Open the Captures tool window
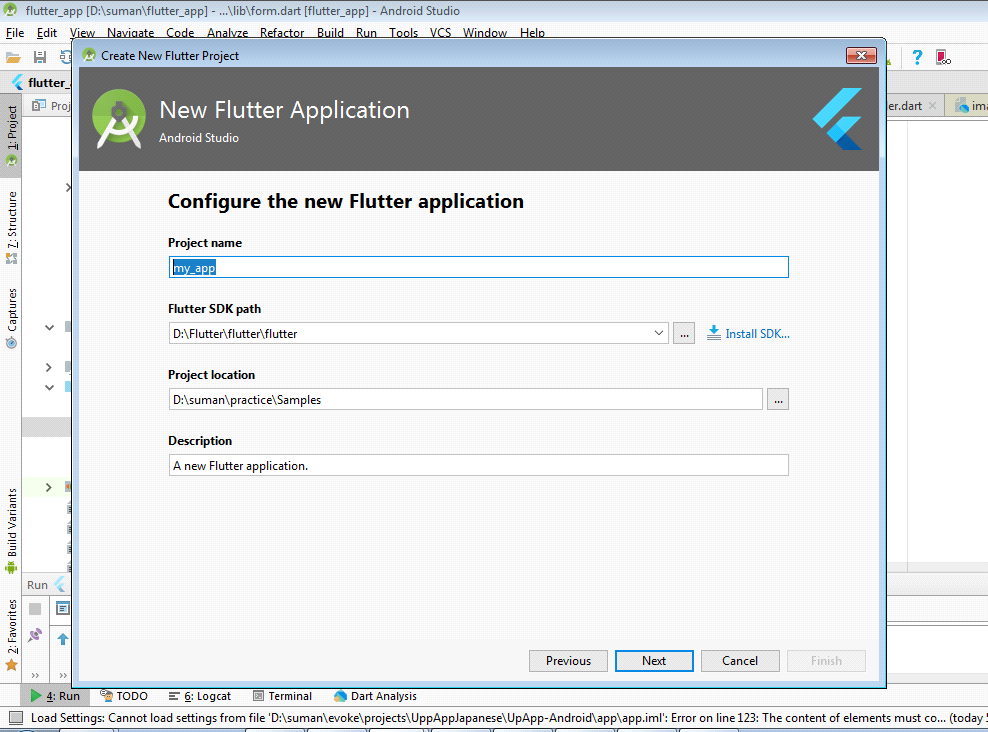The image size is (988, 732). pyautogui.click(x=11, y=318)
